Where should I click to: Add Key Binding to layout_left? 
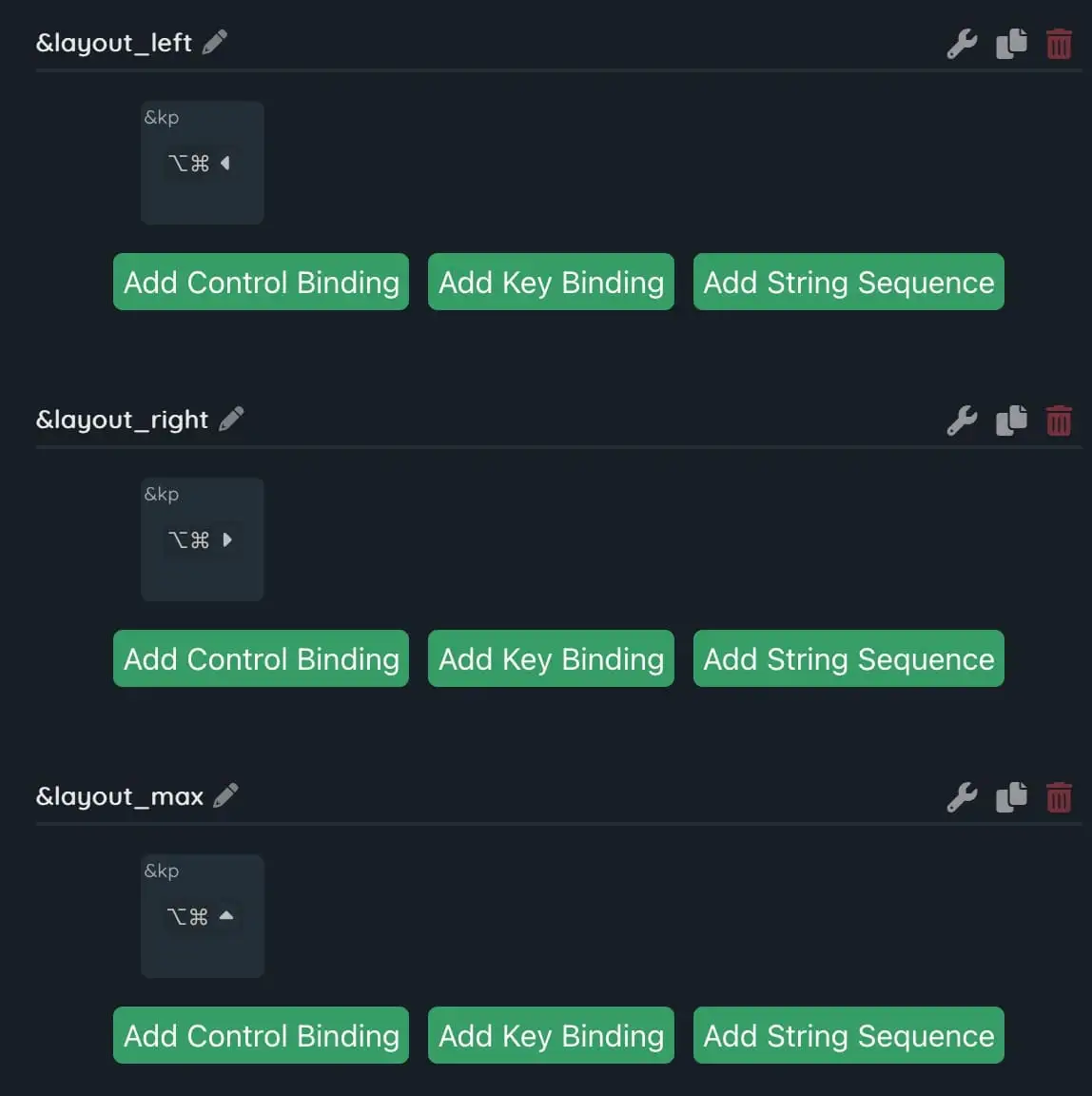pos(551,282)
